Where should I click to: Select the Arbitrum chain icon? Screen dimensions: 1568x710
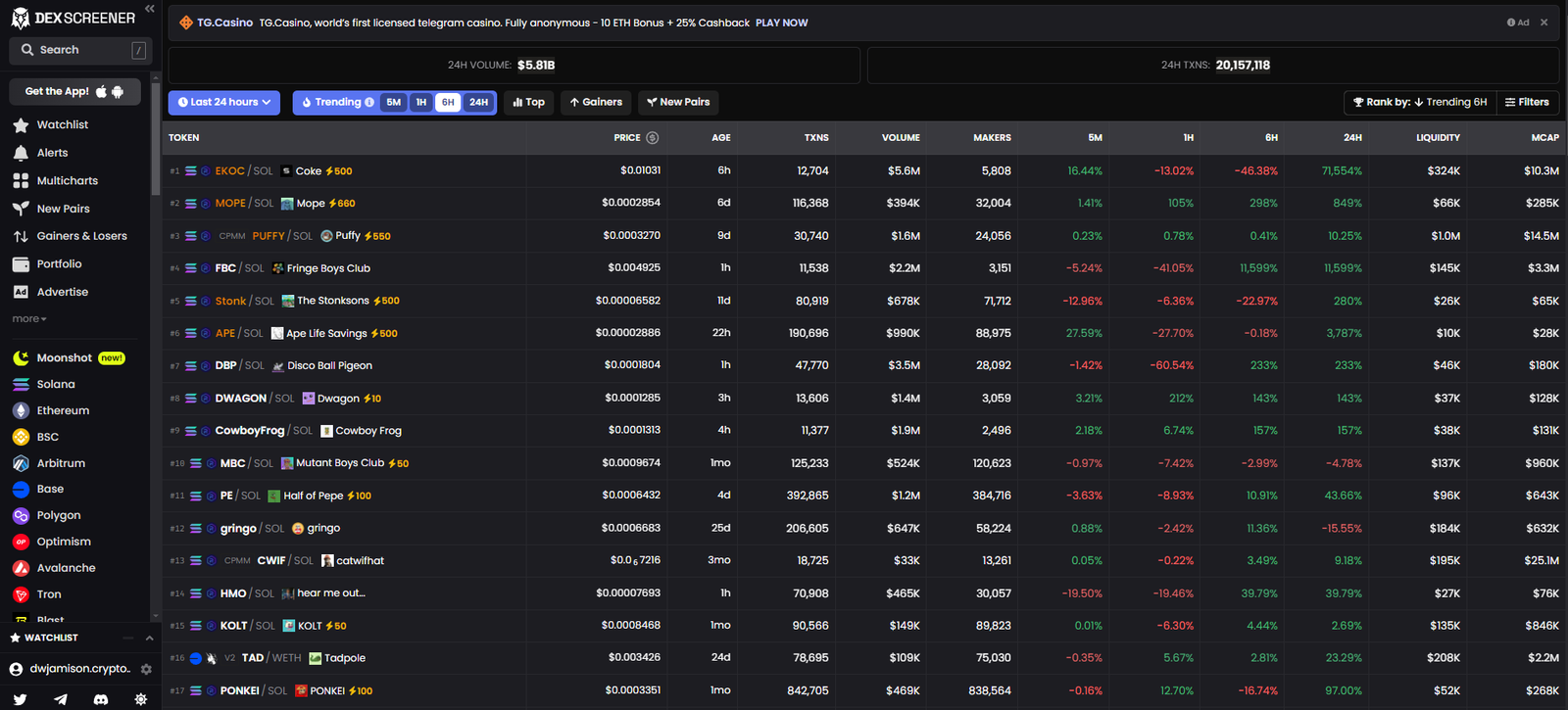[x=21, y=463]
